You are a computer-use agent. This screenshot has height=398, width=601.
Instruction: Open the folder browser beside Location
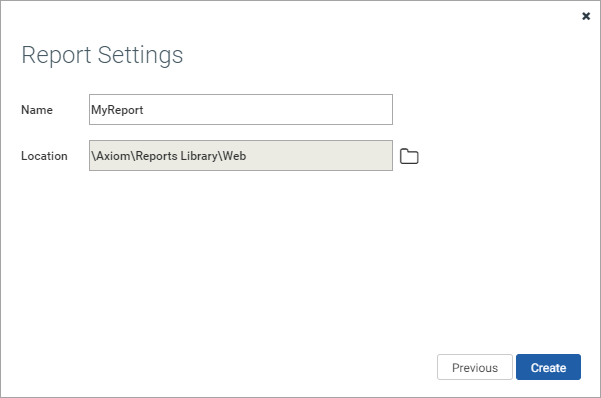point(409,156)
